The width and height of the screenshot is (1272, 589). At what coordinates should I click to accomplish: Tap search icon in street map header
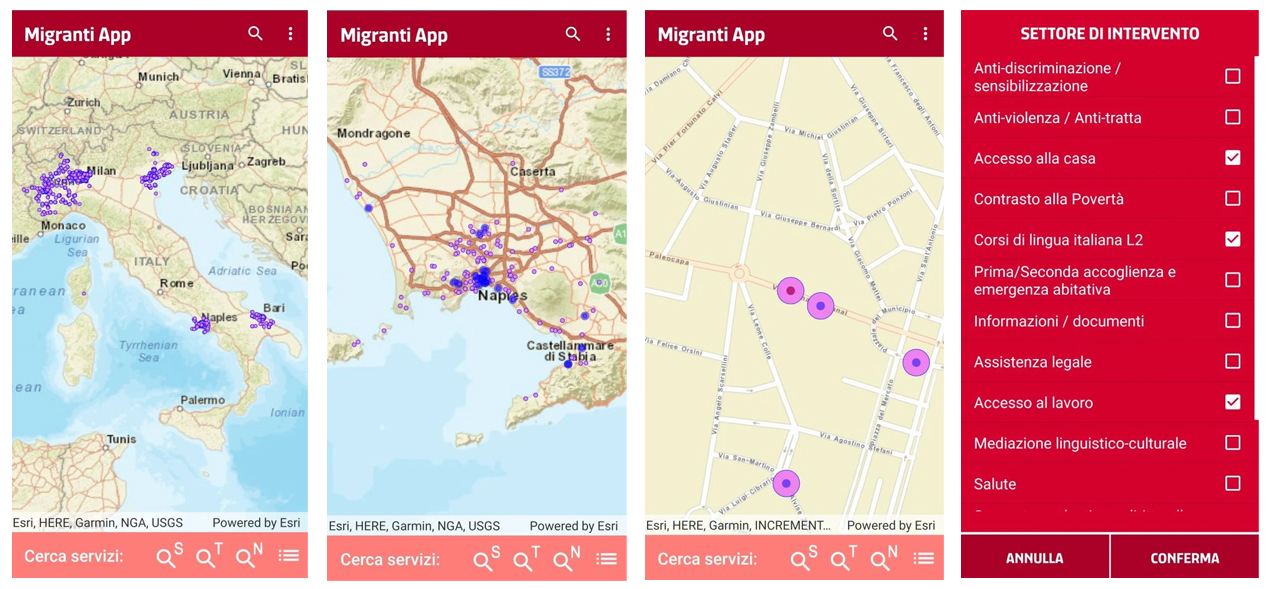890,34
